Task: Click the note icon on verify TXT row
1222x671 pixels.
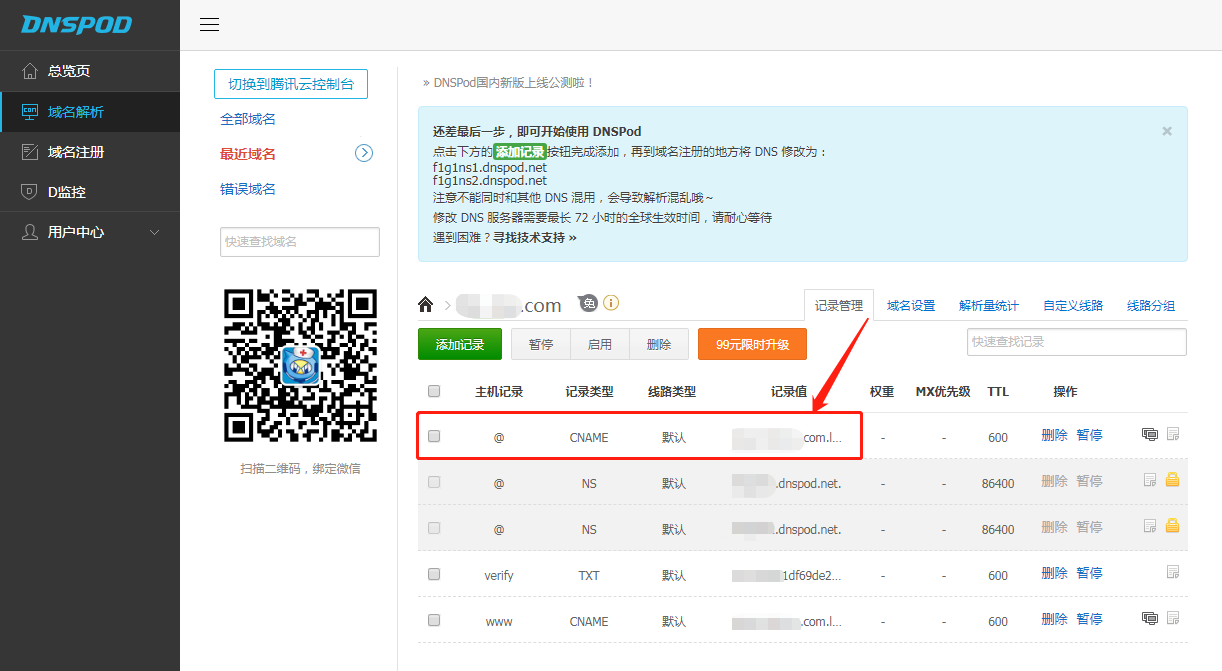Action: pyautogui.click(x=1173, y=573)
